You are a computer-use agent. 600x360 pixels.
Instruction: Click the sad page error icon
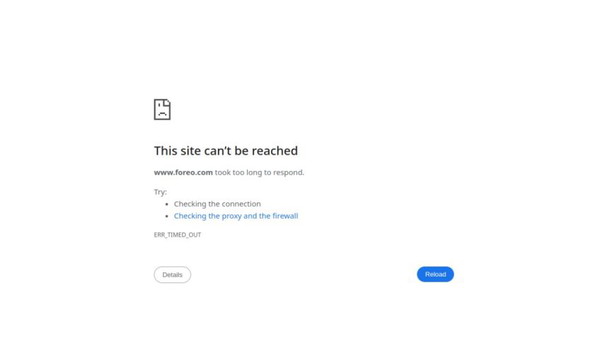pos(162,109)
